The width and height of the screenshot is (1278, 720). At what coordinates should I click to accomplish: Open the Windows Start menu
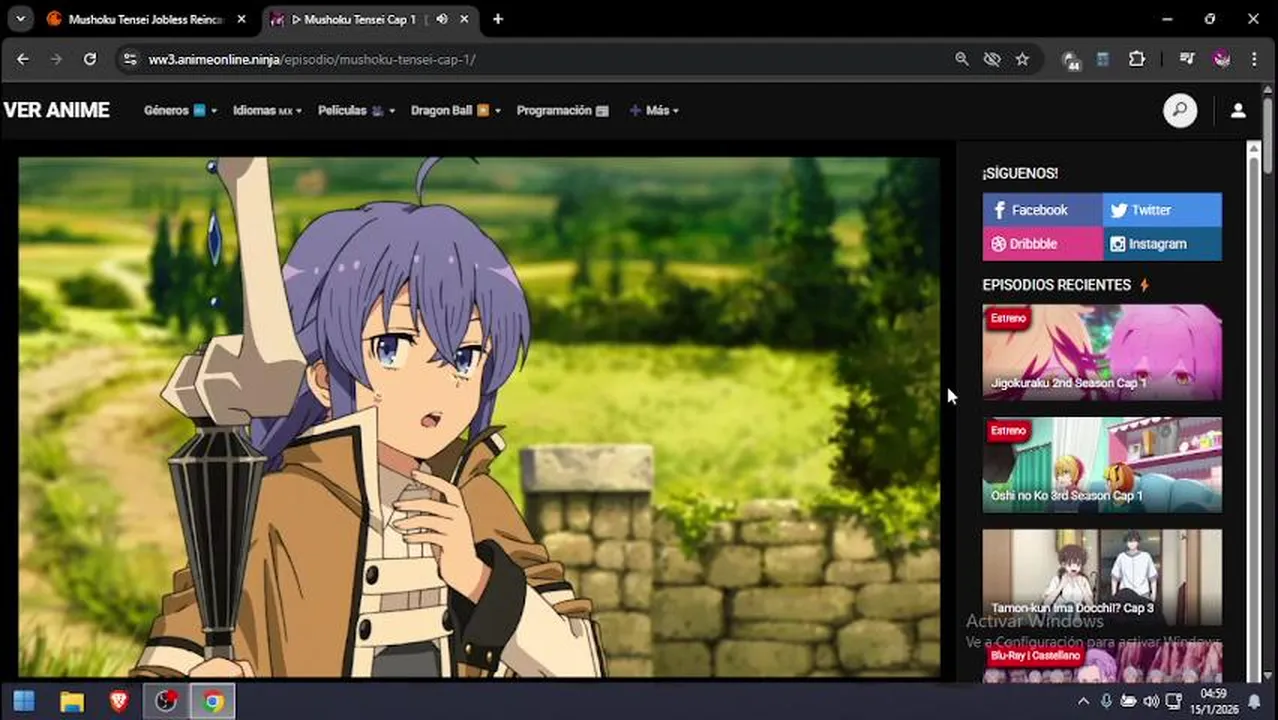point(24,701)
